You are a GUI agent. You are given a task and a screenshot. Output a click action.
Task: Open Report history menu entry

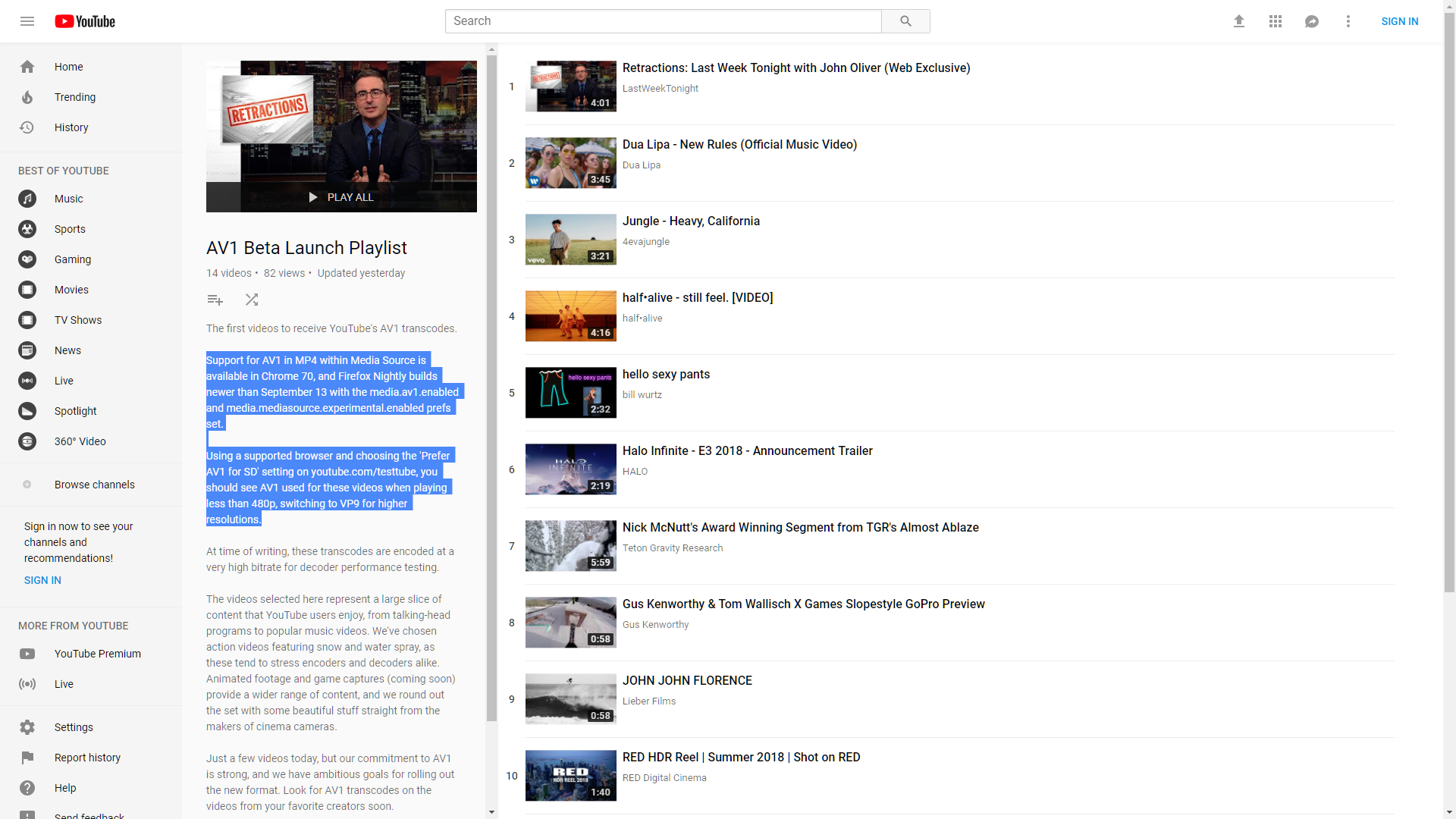click(91, 758)
